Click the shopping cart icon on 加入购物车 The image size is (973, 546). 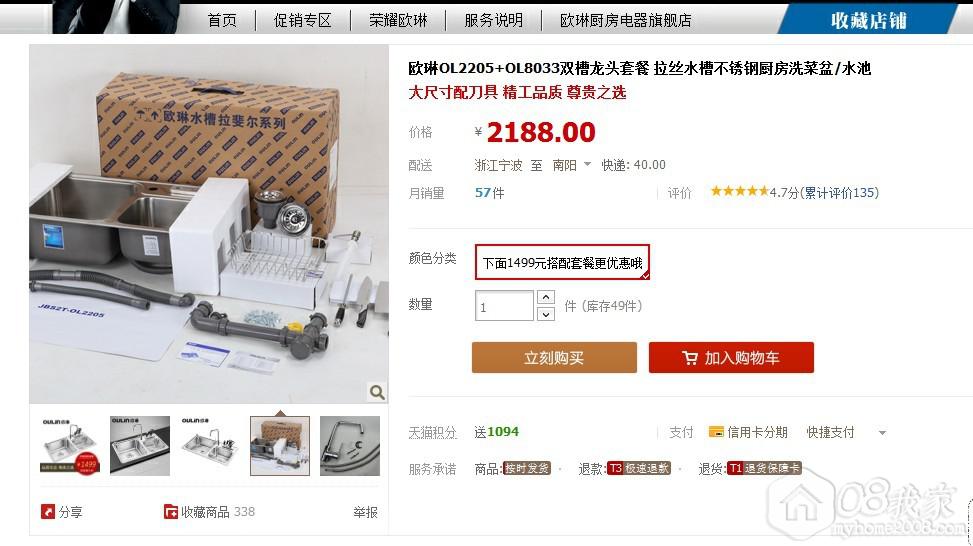(689, 358)
